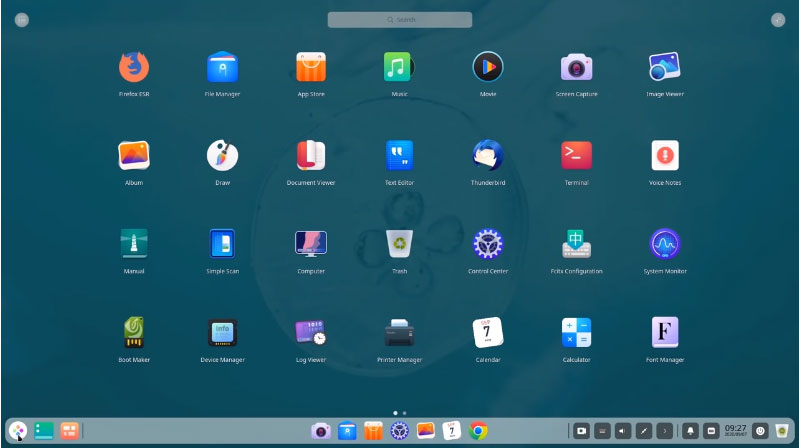This screenshot has height=448, width=799.
Task: Open the App Store grid icon
Action: tap(311, 67)
